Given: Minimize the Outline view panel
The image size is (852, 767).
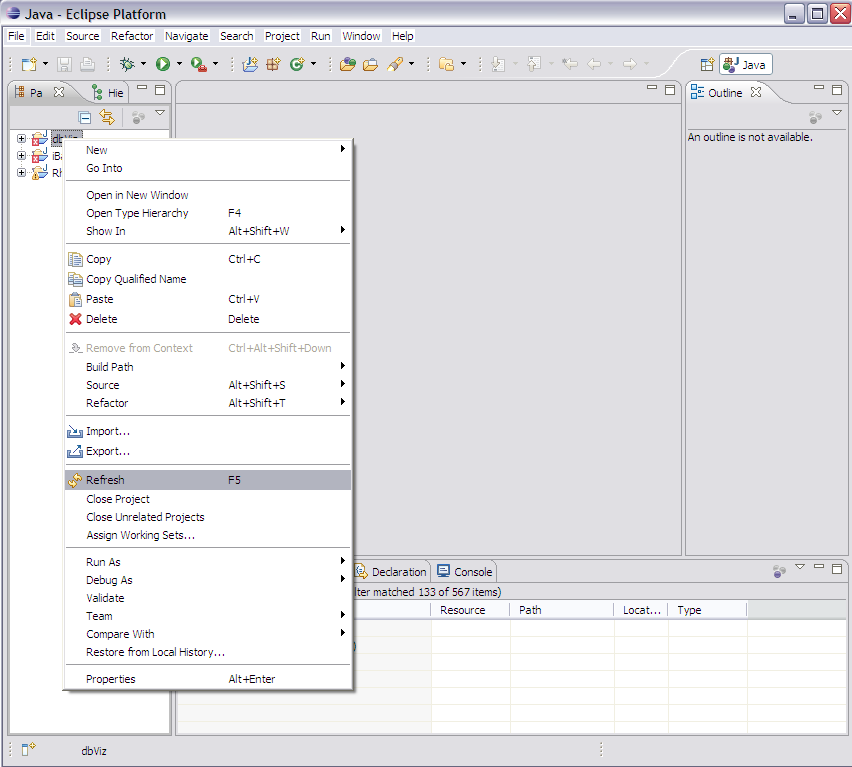Looking at the screenshot, I should [819, 87].
